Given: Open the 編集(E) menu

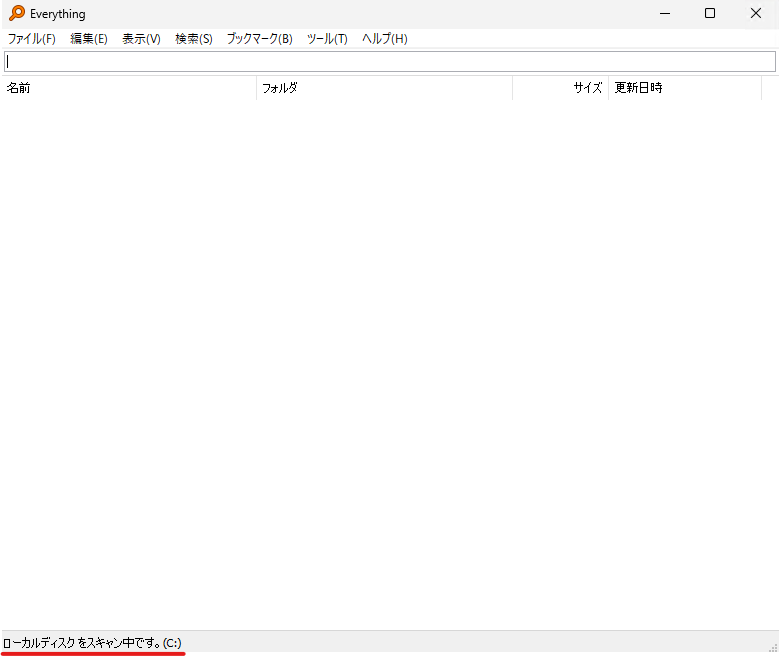Looking at the screenshot, I should (89, 39).
